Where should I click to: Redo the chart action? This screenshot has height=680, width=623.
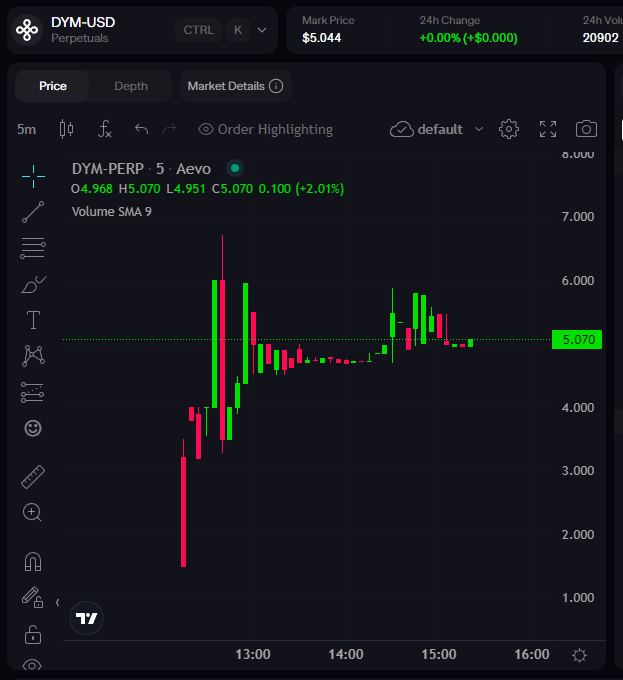click(x=170, y=129)
